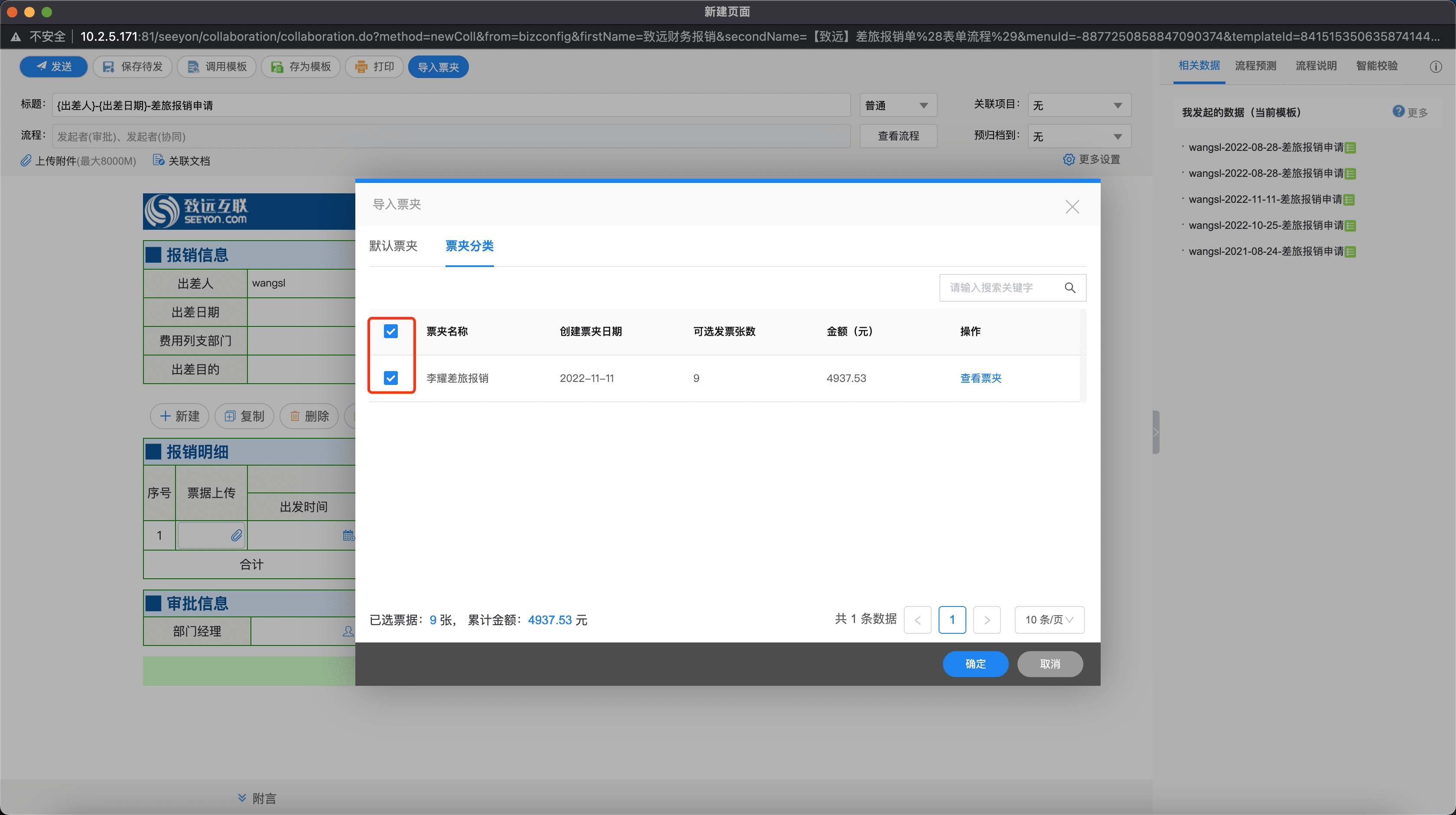Screen dimensions: 1456x815
Task: Click the save-as-template icon
Action: click(x=277, y=67)
